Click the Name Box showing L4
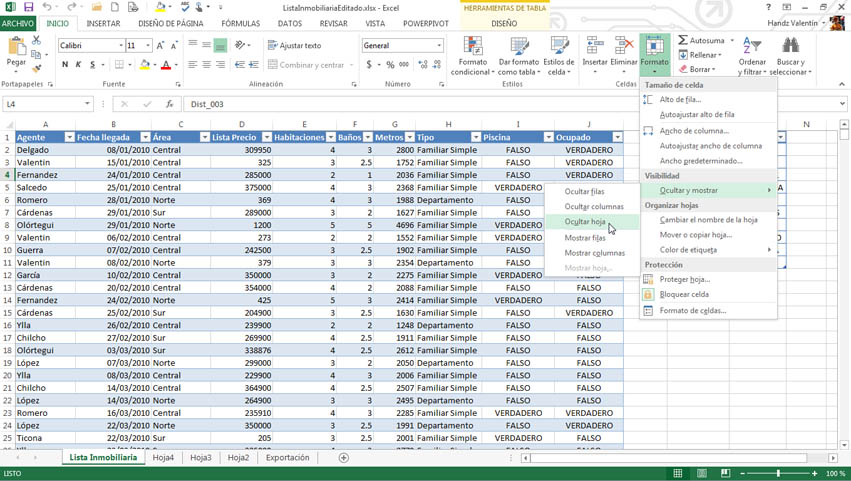The image size is (851, 481). (x=44, y=104)
